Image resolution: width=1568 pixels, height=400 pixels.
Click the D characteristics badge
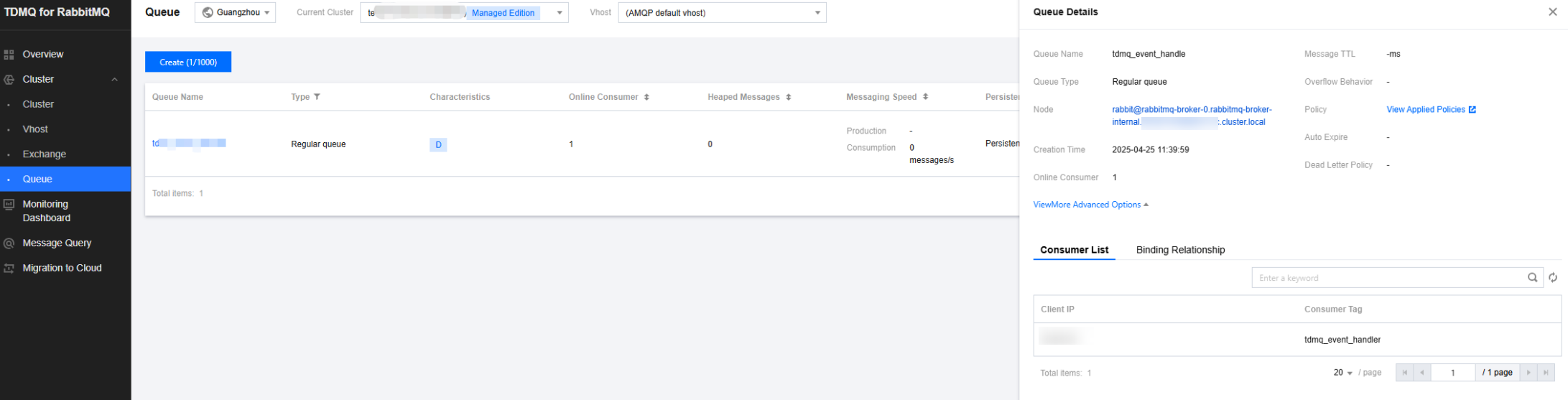pos(438,144)
